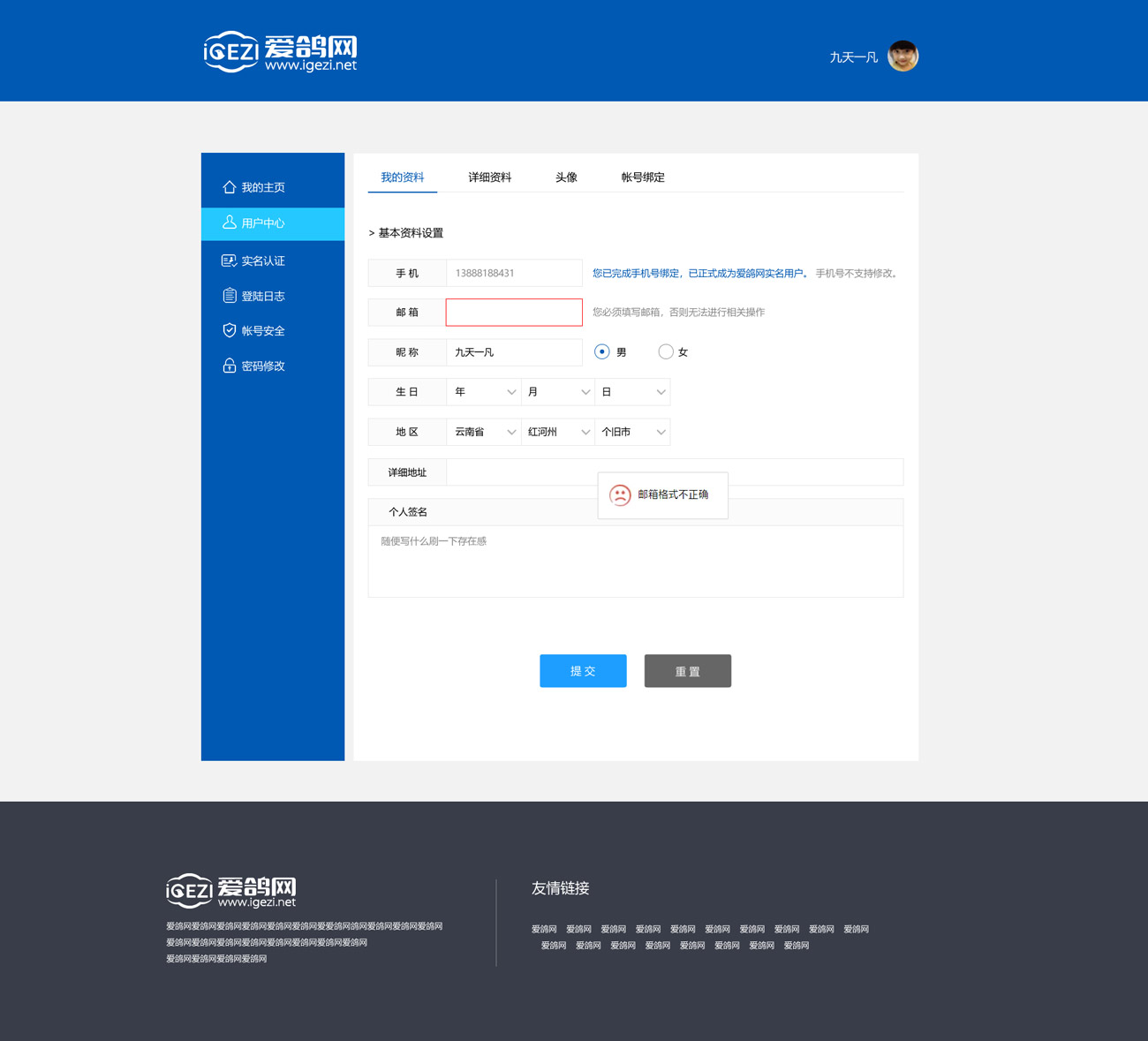The width and height of the screenshot is (1148, 1041).
Task: Open the 个旧市 city dropdown
Action: [632, 432]
